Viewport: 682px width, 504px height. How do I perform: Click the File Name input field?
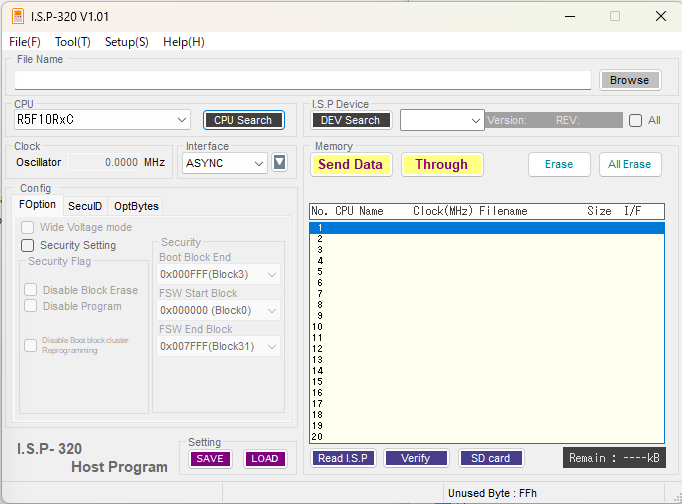point(303,80)
